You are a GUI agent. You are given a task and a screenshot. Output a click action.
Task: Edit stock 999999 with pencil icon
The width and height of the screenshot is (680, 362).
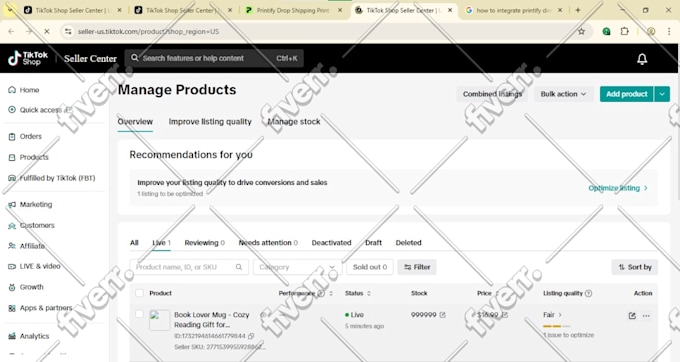coord(442,315)
